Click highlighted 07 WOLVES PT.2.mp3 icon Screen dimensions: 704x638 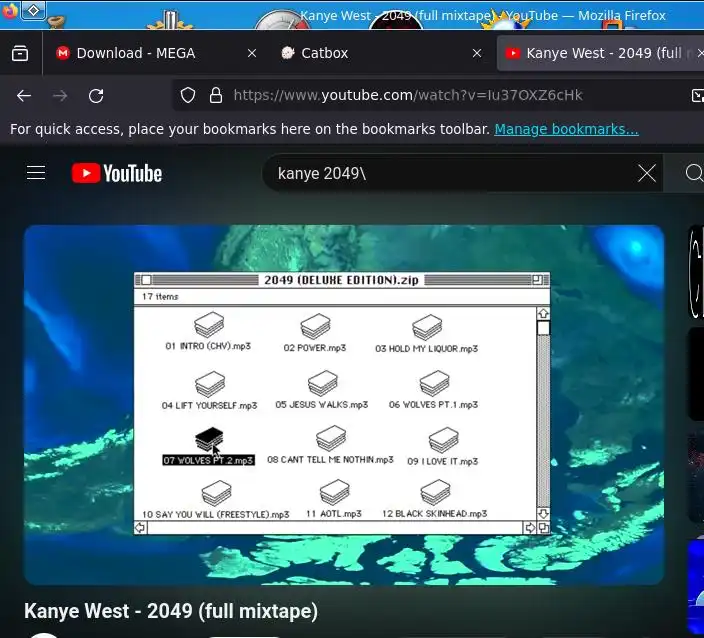(209, 439)
